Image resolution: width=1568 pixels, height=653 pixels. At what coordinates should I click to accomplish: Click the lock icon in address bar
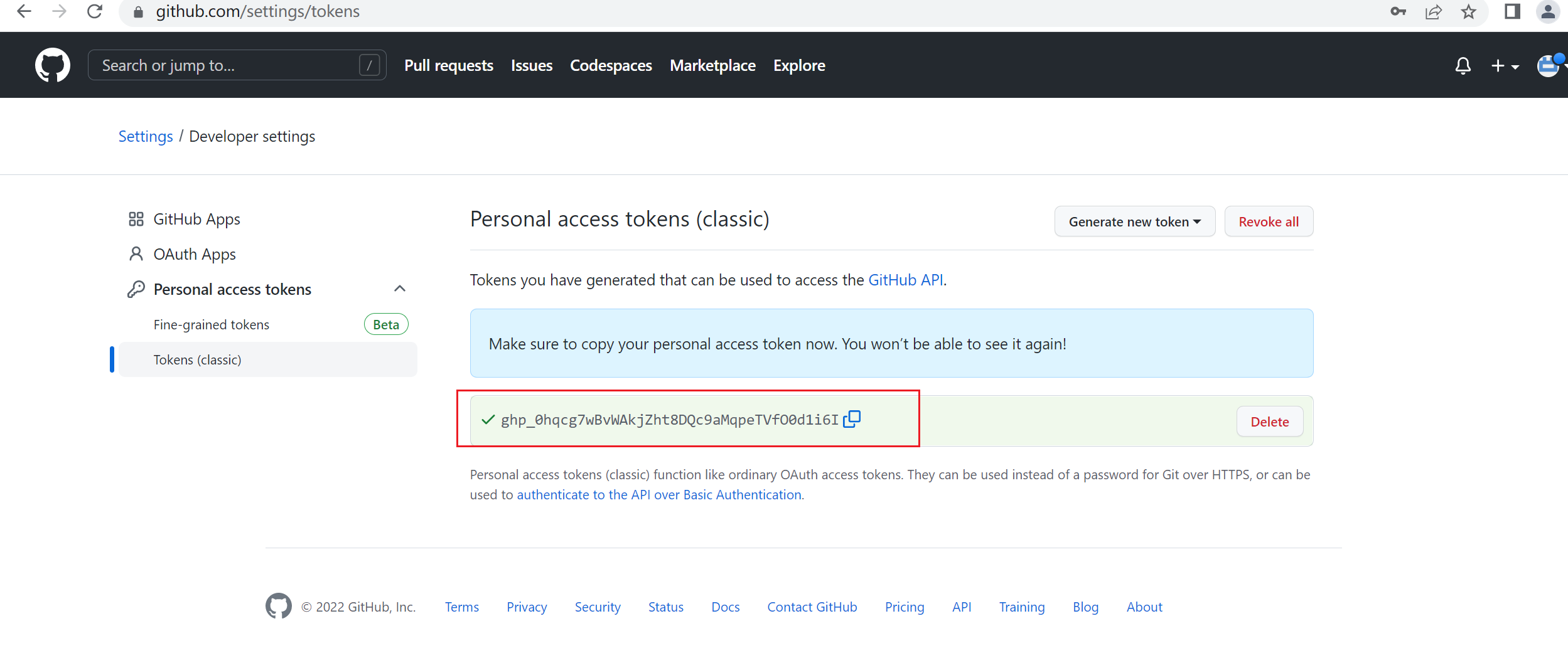click(139, 12)
